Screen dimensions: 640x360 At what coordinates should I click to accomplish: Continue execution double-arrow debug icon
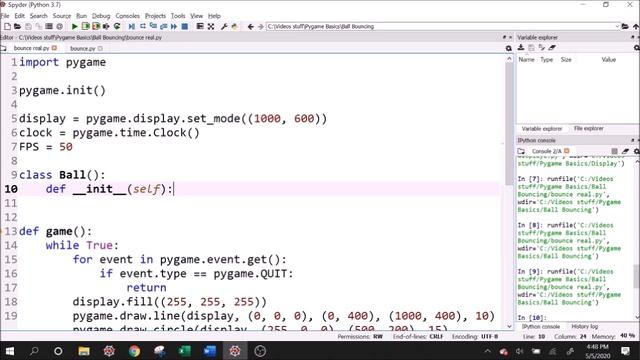[x=174, y=27]
